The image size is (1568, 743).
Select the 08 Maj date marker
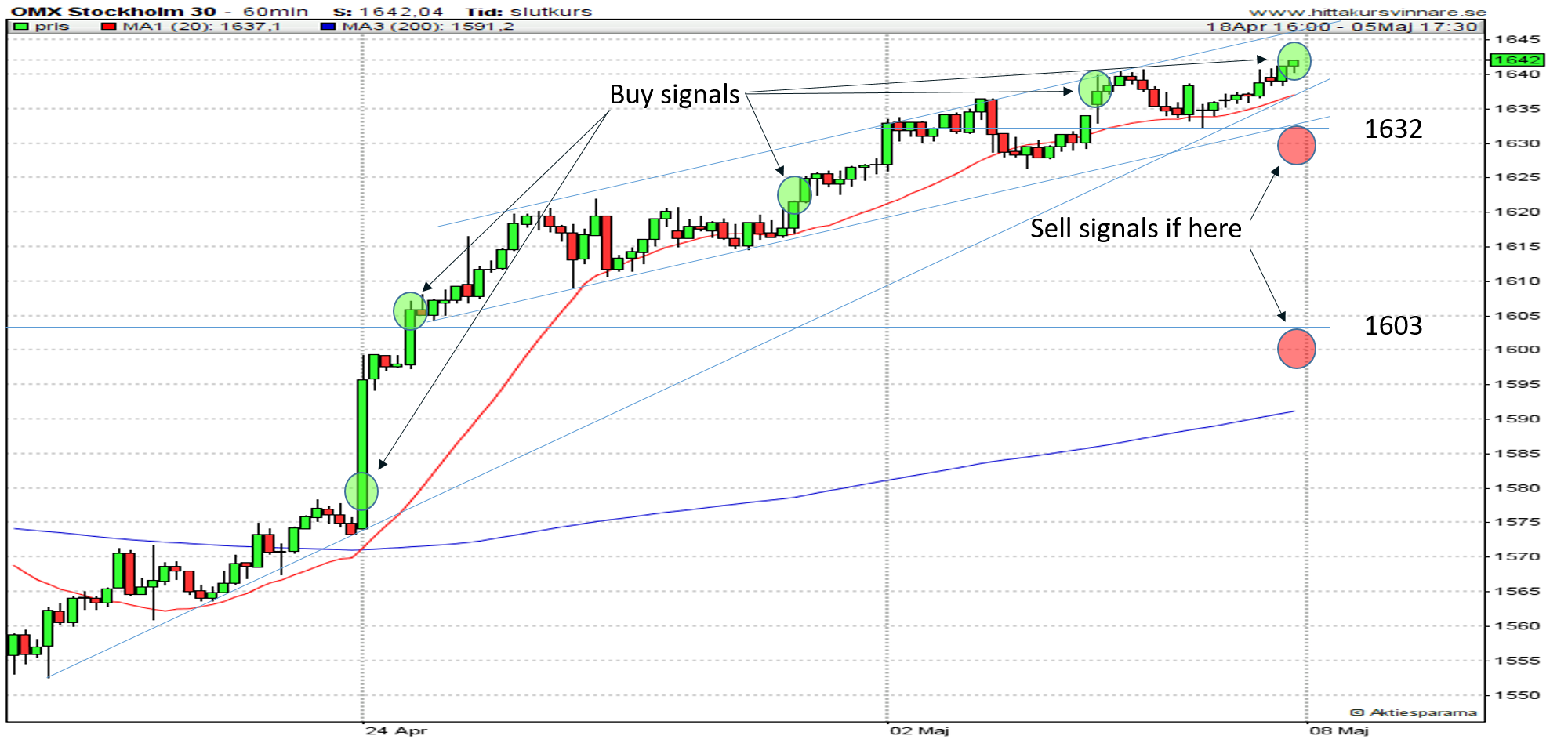[1339, 730]
